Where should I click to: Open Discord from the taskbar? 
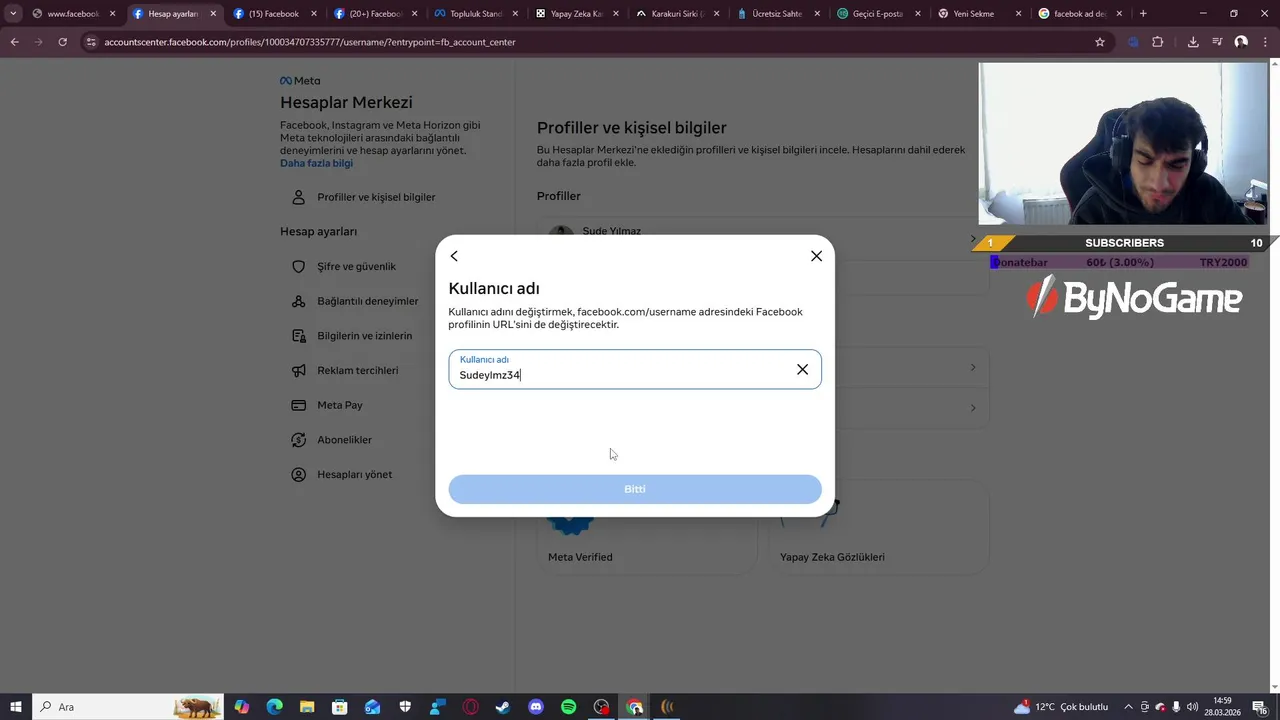(x=535, y=707)
